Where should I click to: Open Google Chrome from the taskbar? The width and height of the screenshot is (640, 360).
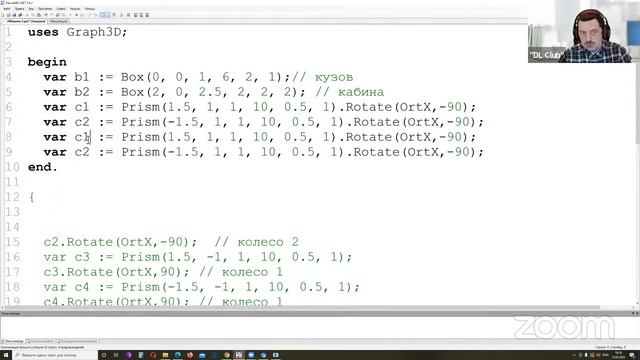pos(227,355)
